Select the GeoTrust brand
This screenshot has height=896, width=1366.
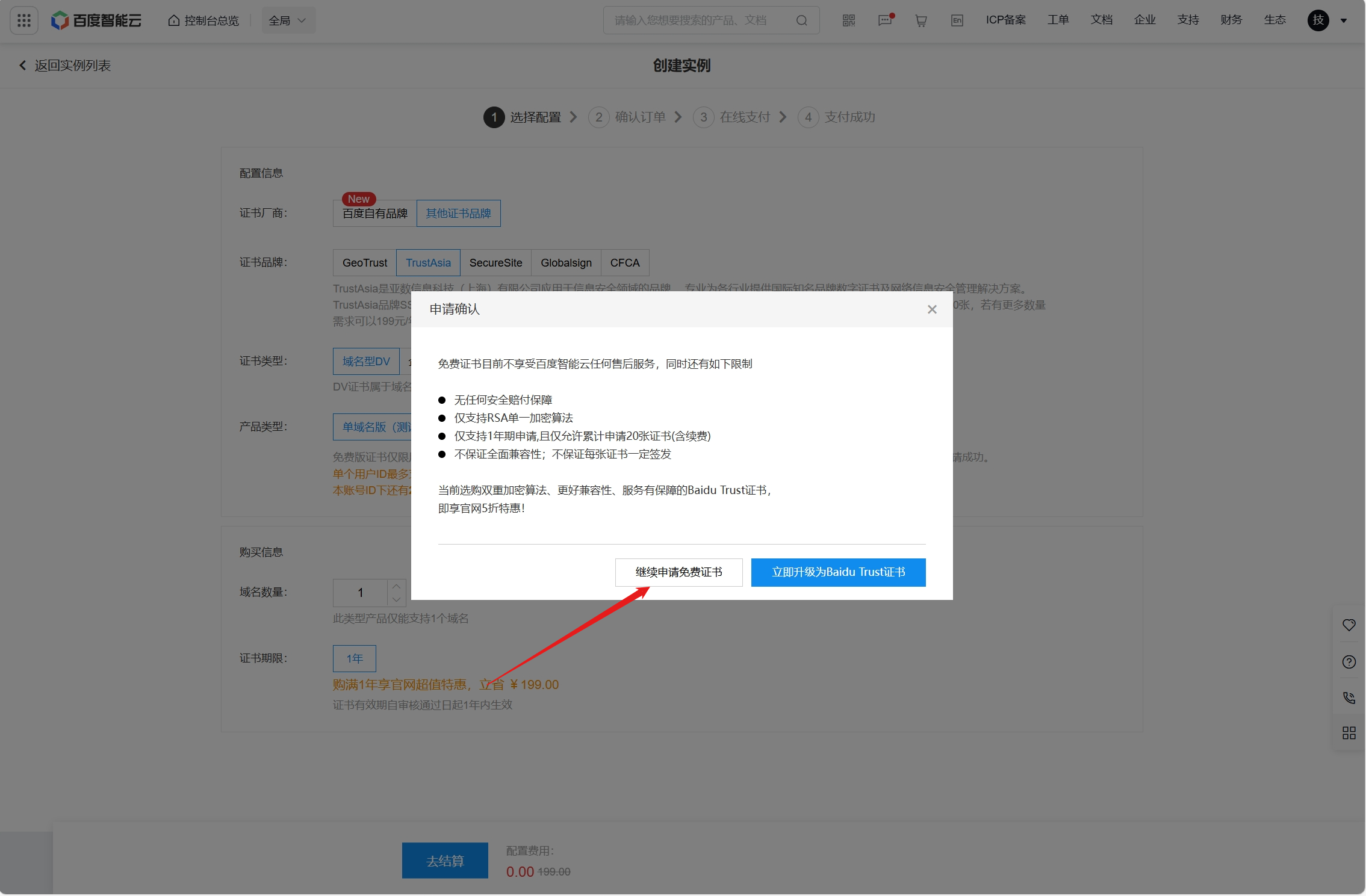coord(365,263)
